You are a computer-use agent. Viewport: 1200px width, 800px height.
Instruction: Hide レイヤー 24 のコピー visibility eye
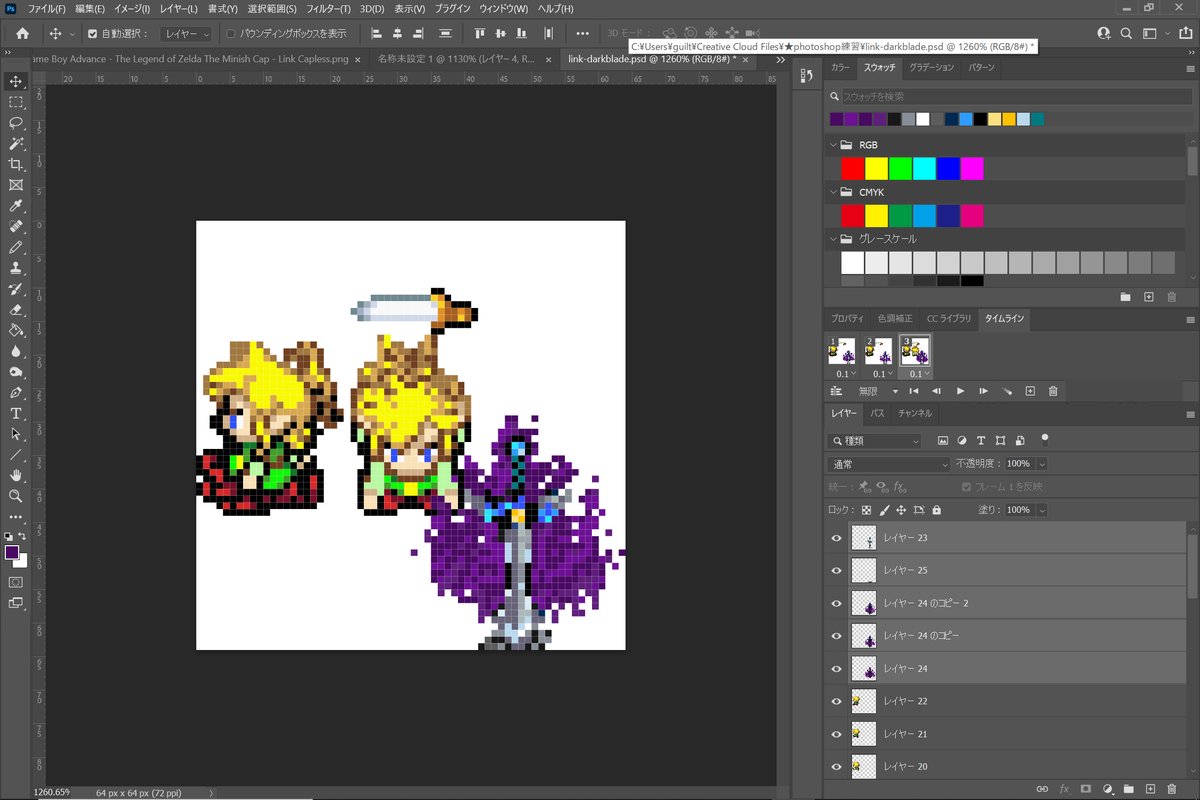(836, 635)
